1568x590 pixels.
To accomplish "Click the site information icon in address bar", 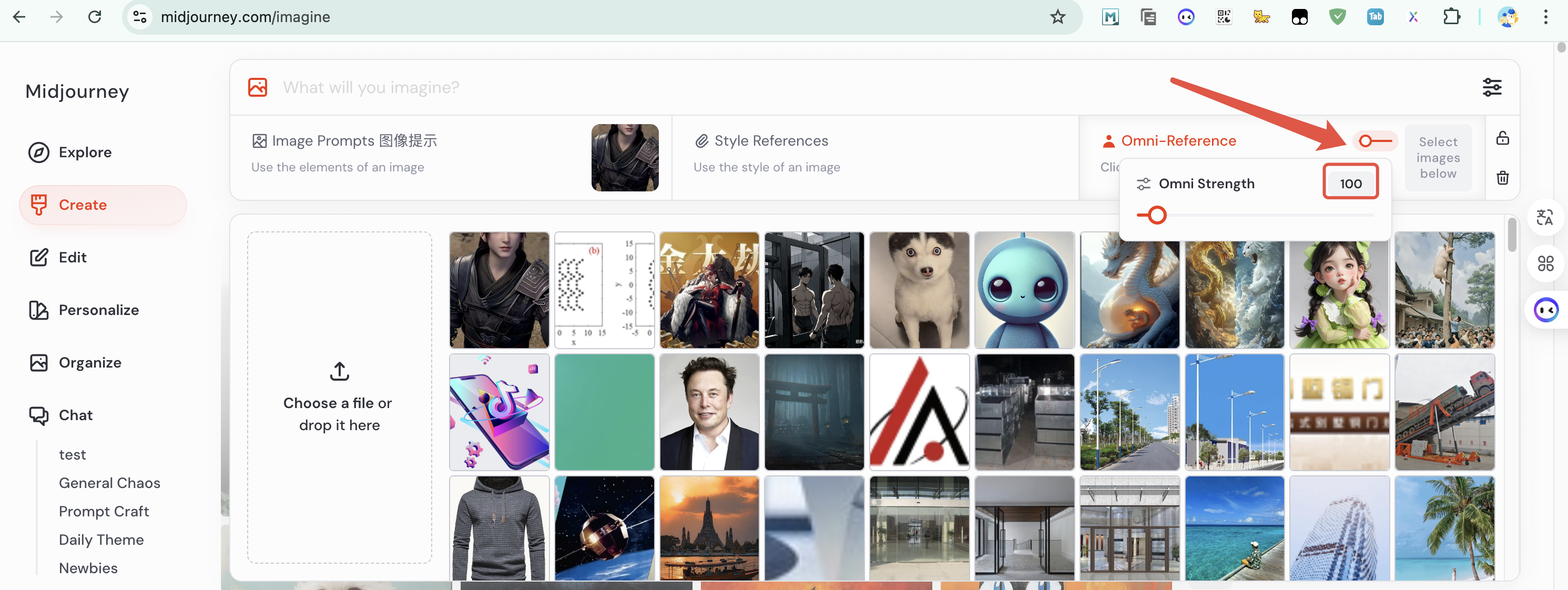I will pos(140,17).
